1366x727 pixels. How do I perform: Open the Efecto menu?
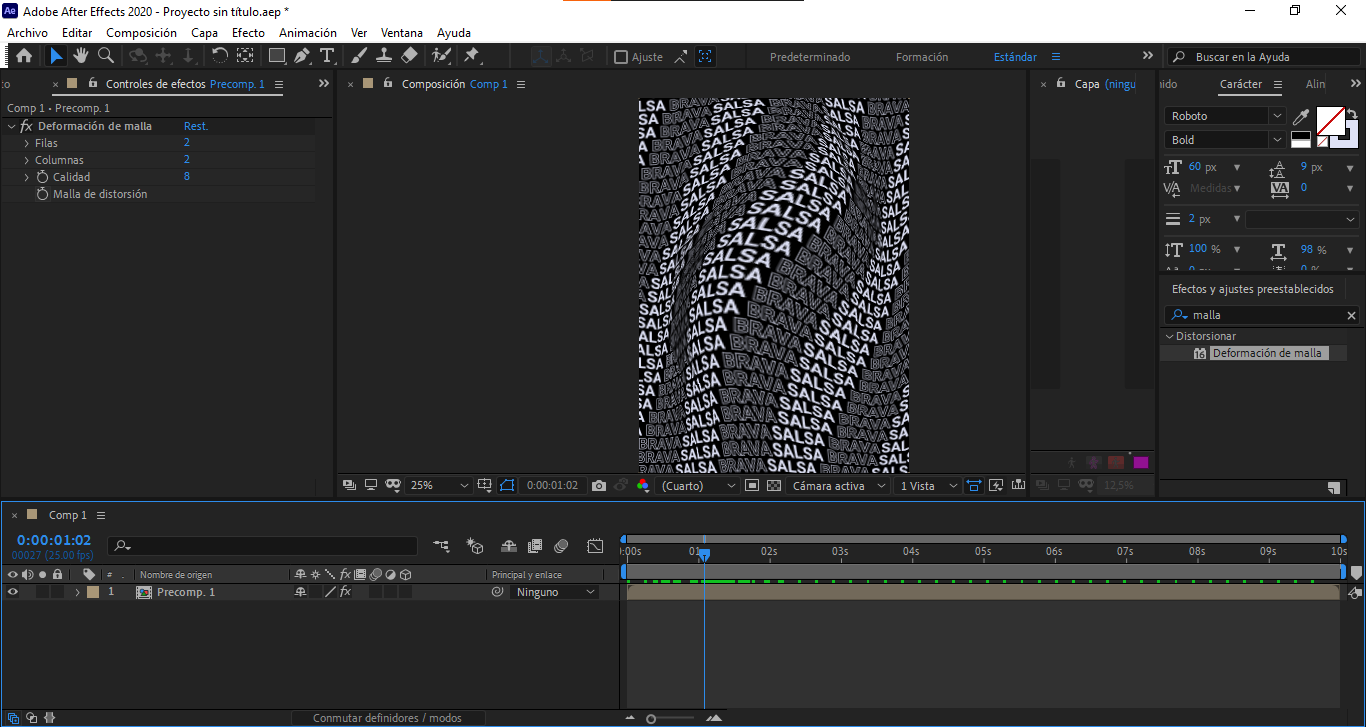pos(248,33)
